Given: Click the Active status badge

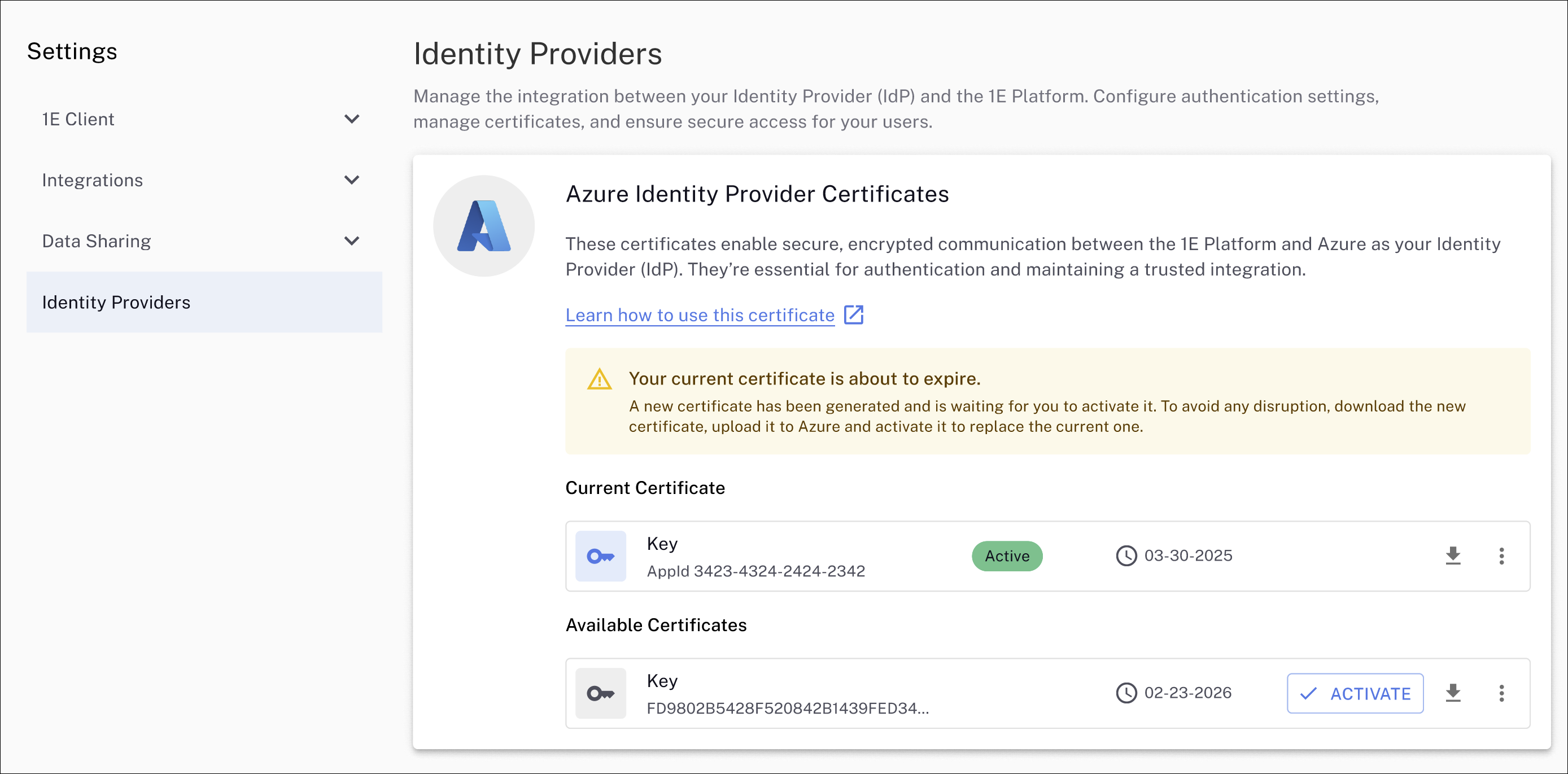Looking at the screenshot, I should pos(1007,556).
